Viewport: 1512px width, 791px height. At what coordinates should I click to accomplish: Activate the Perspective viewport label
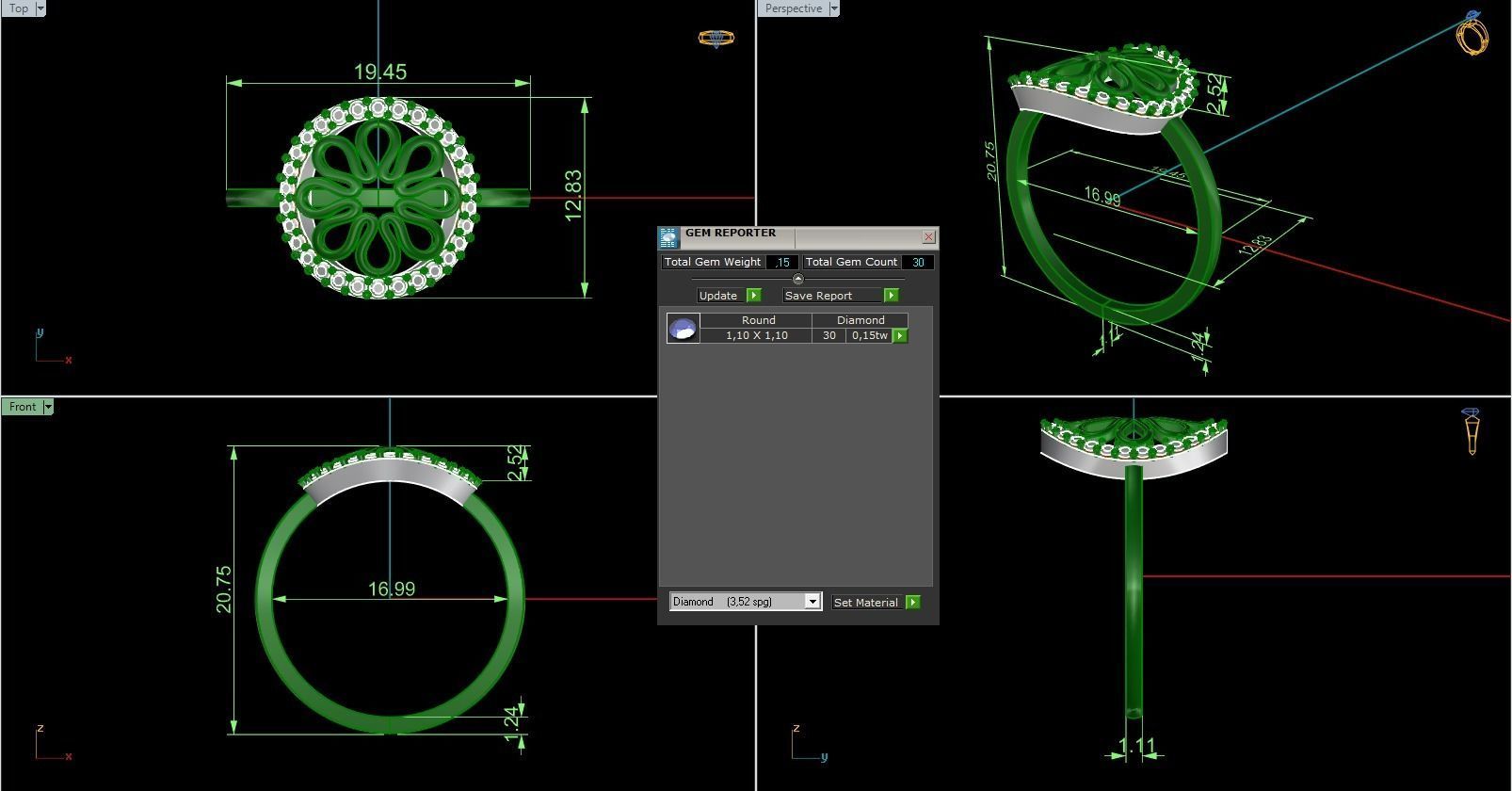[x=794, y=8]
